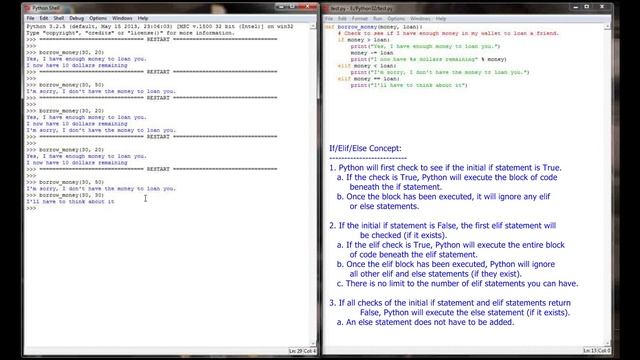Click the 'Python 3.2.5 (default...' version line
640x360 pixels.
point(160,26)
